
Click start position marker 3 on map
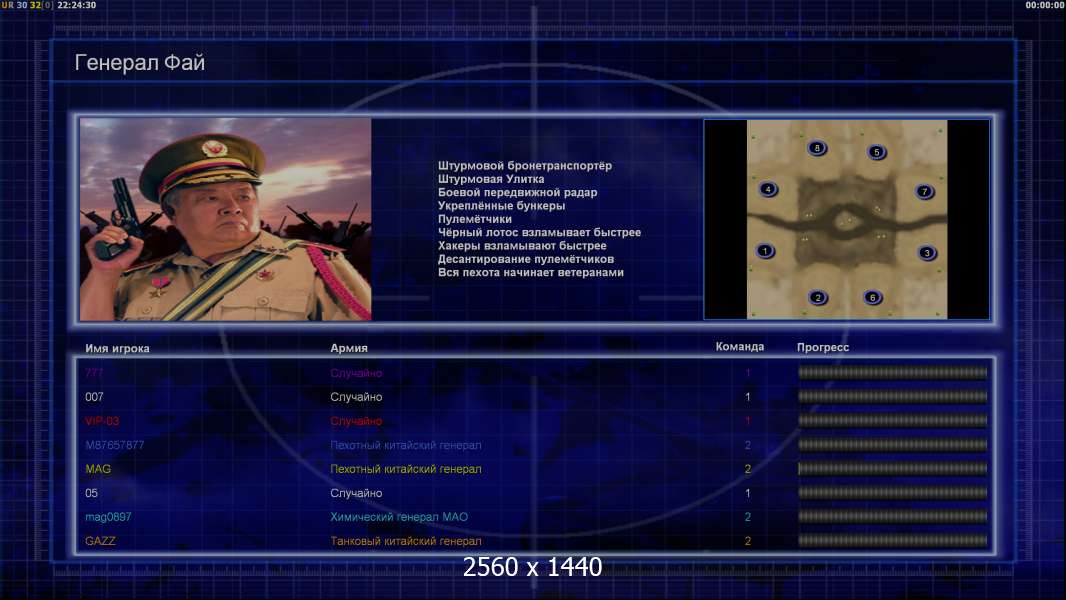point(927,253)
